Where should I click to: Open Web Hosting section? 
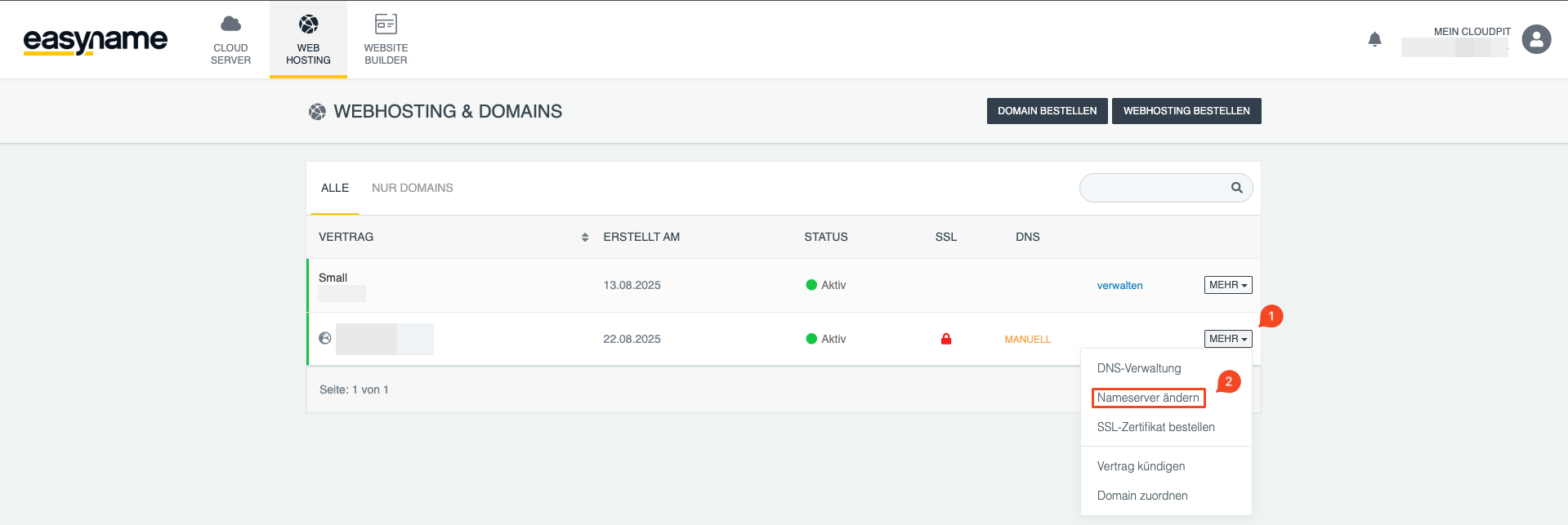(308, 40)
